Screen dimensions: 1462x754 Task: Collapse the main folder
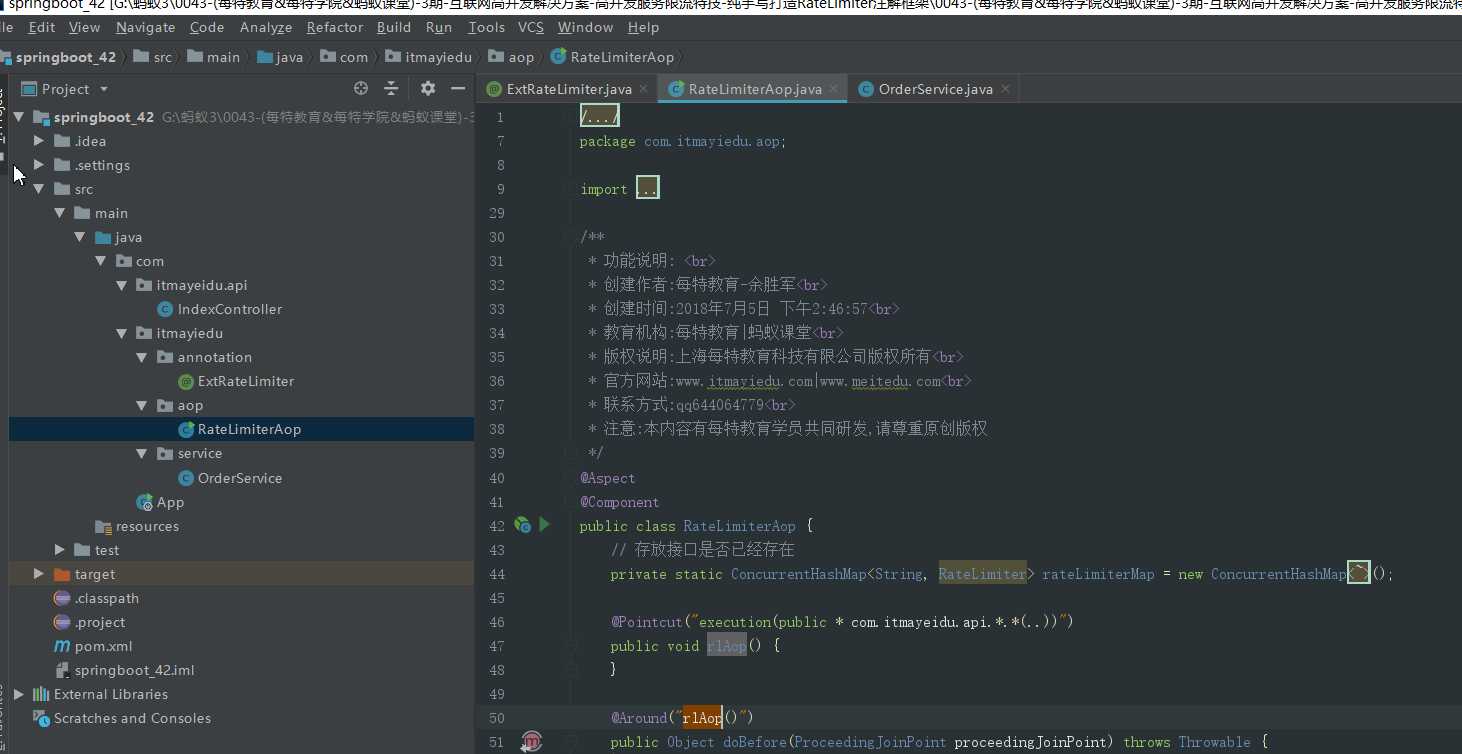(x=60, y=213)
